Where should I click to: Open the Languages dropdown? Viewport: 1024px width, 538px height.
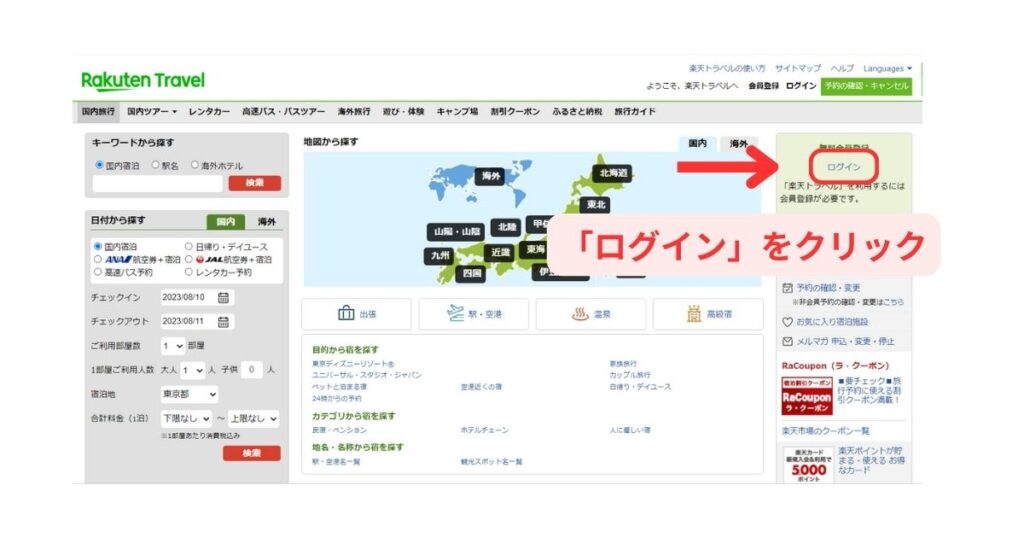[887, 69]
